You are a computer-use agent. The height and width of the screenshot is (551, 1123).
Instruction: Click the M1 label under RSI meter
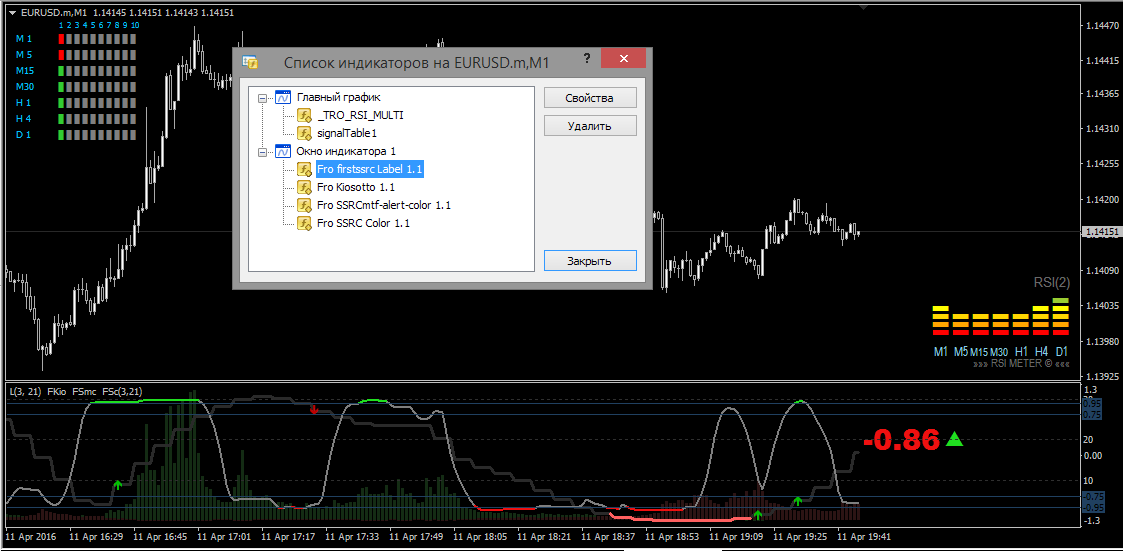[x=940, y=352]
